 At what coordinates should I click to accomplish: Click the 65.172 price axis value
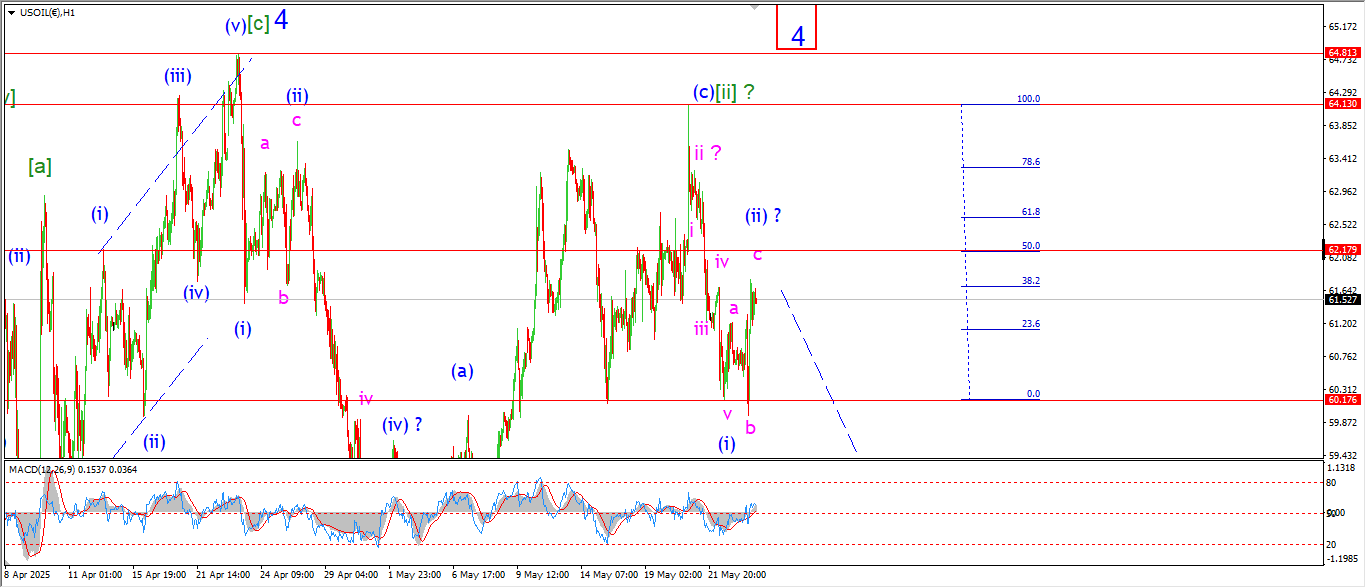point(1342,26)
